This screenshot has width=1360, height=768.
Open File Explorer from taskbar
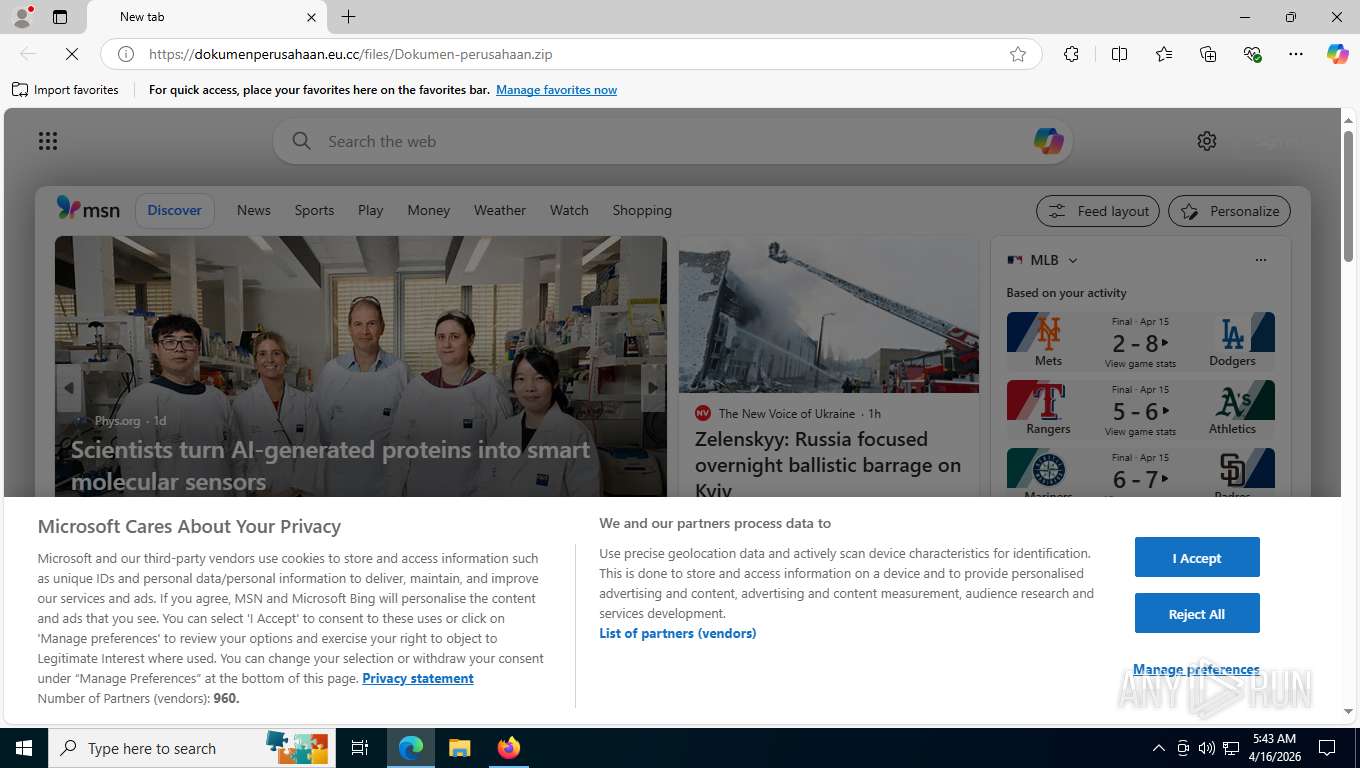coord(459,748)
